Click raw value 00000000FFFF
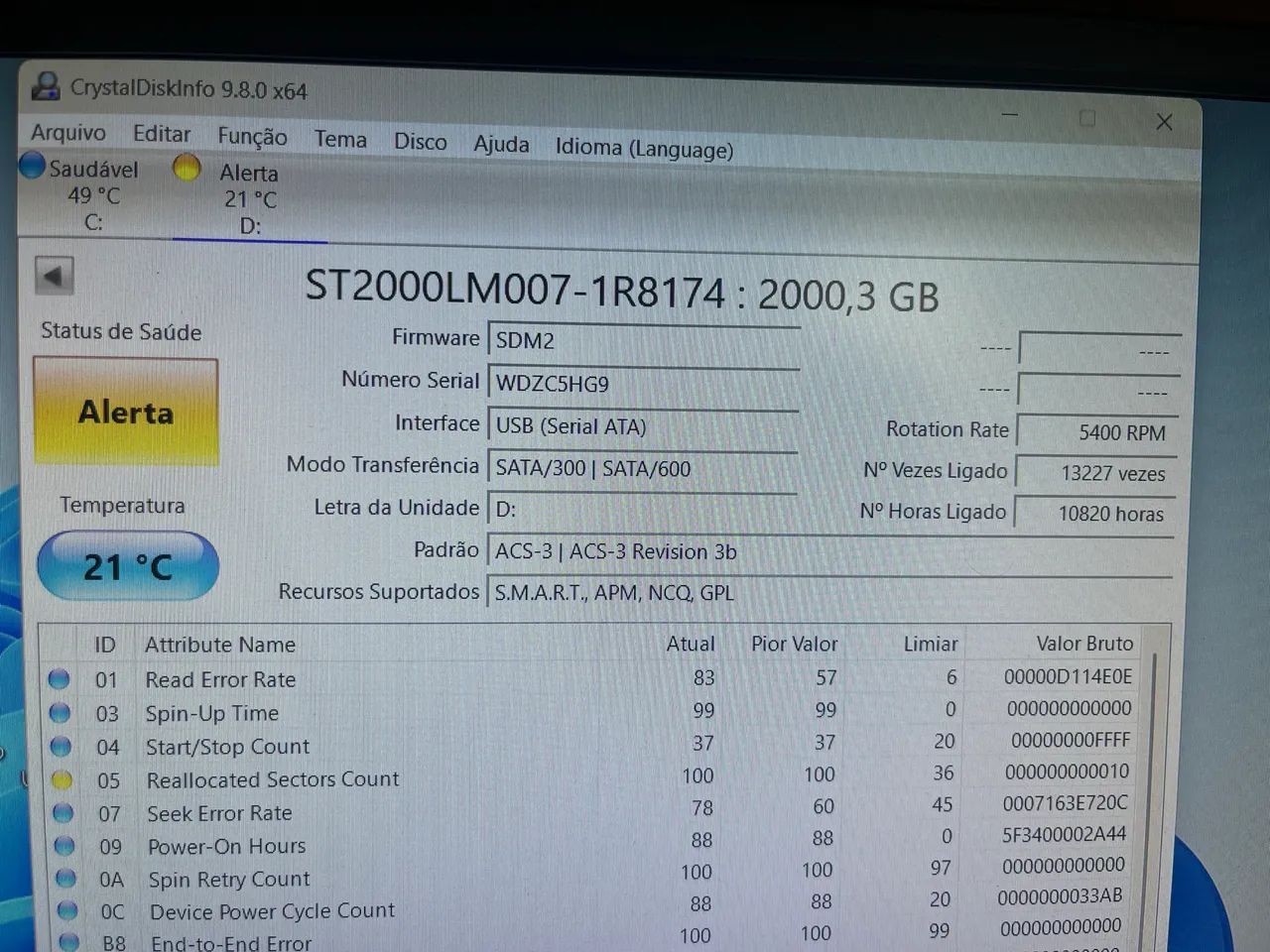Image resolution: width=1270 pixels, height=952 pixels. click(1071, 740)
